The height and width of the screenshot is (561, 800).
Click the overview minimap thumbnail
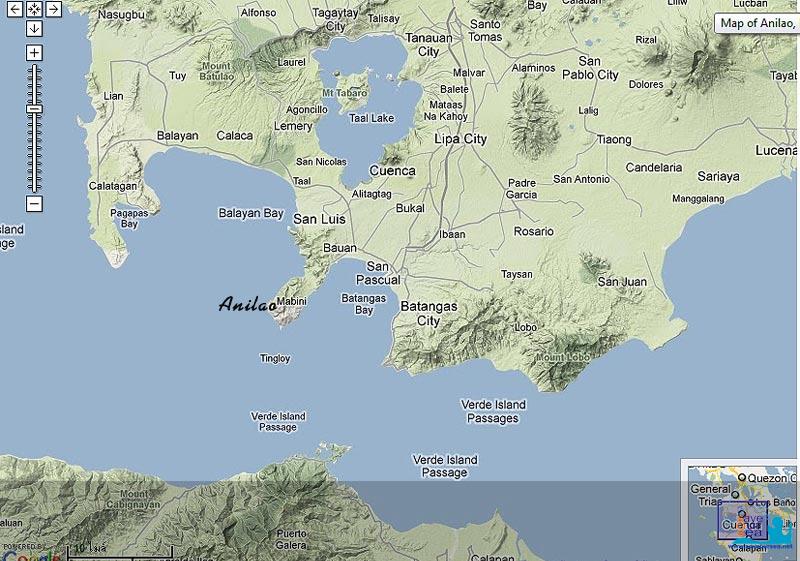(741, 510)
